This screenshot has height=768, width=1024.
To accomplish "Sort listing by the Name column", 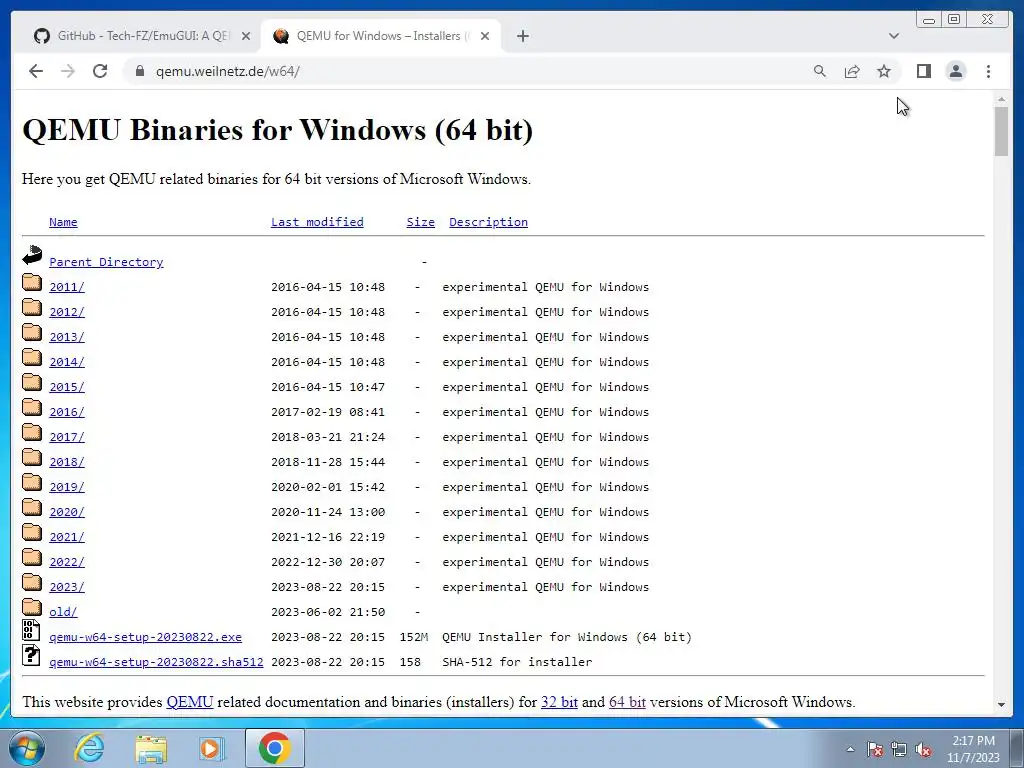I will [63, 222].
